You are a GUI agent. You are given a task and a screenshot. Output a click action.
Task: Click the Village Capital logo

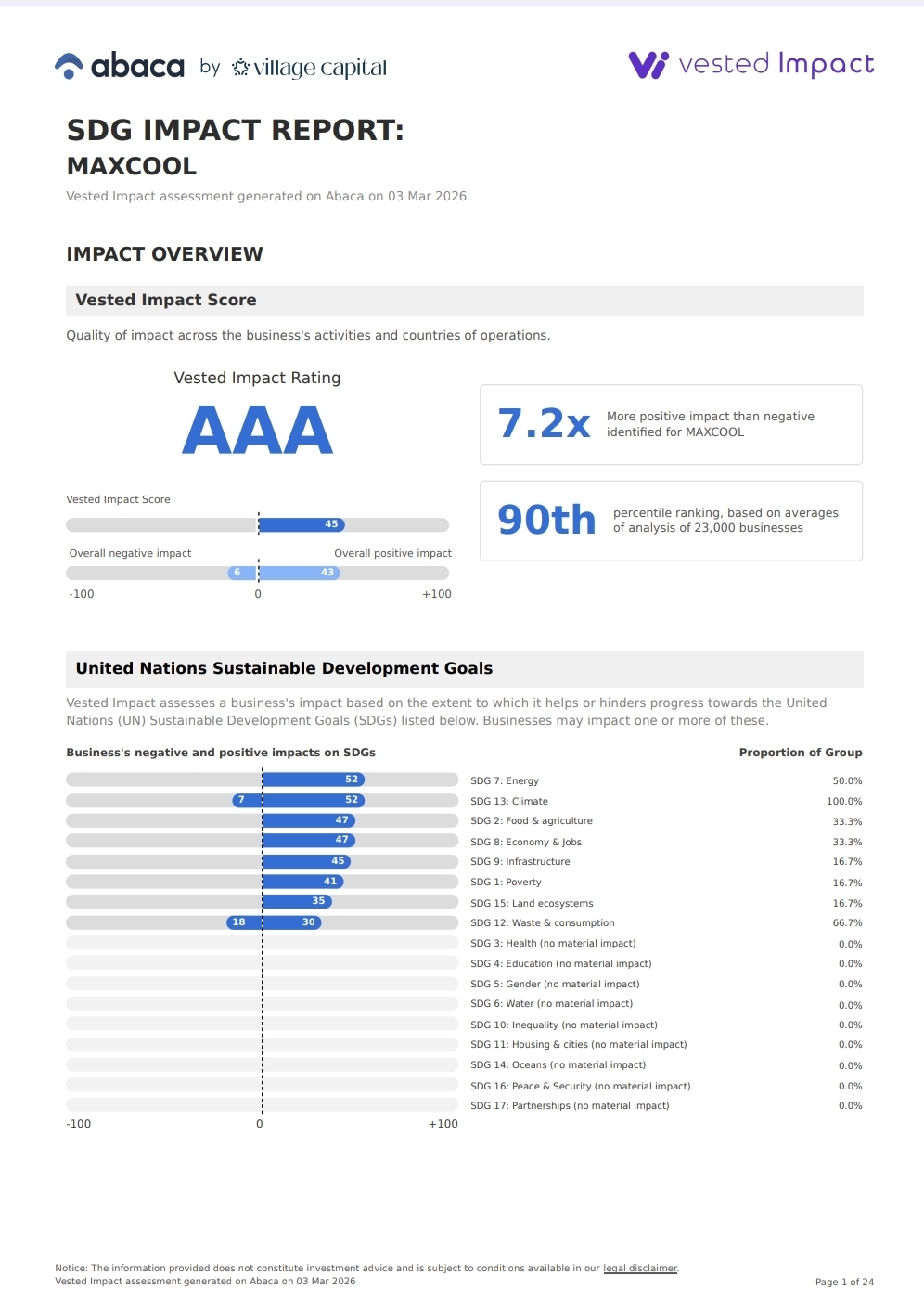tap(309, 68)
